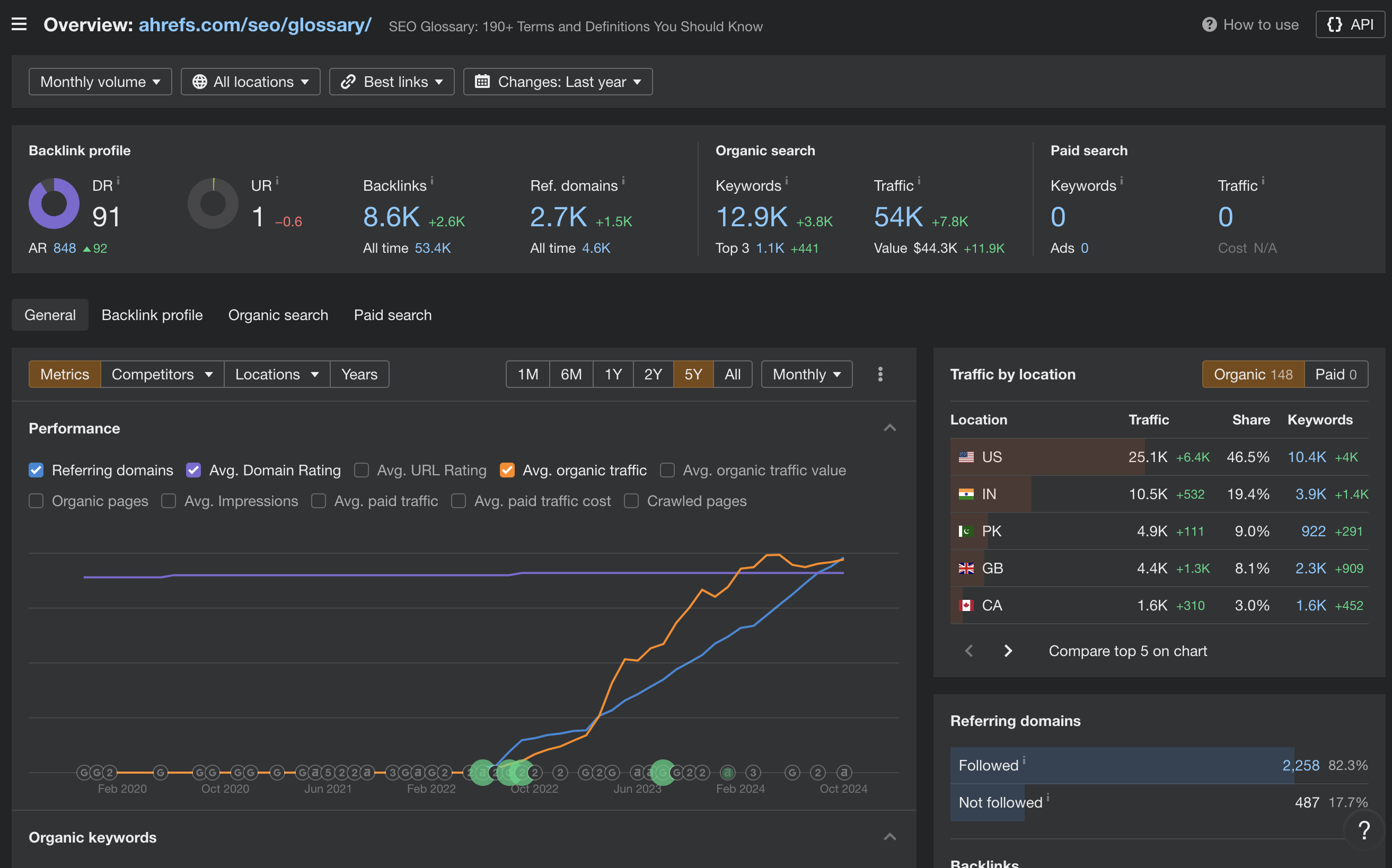Enable the Organic pages checkbox
The width and height of the screenshot is (1392, 868).
36,501
